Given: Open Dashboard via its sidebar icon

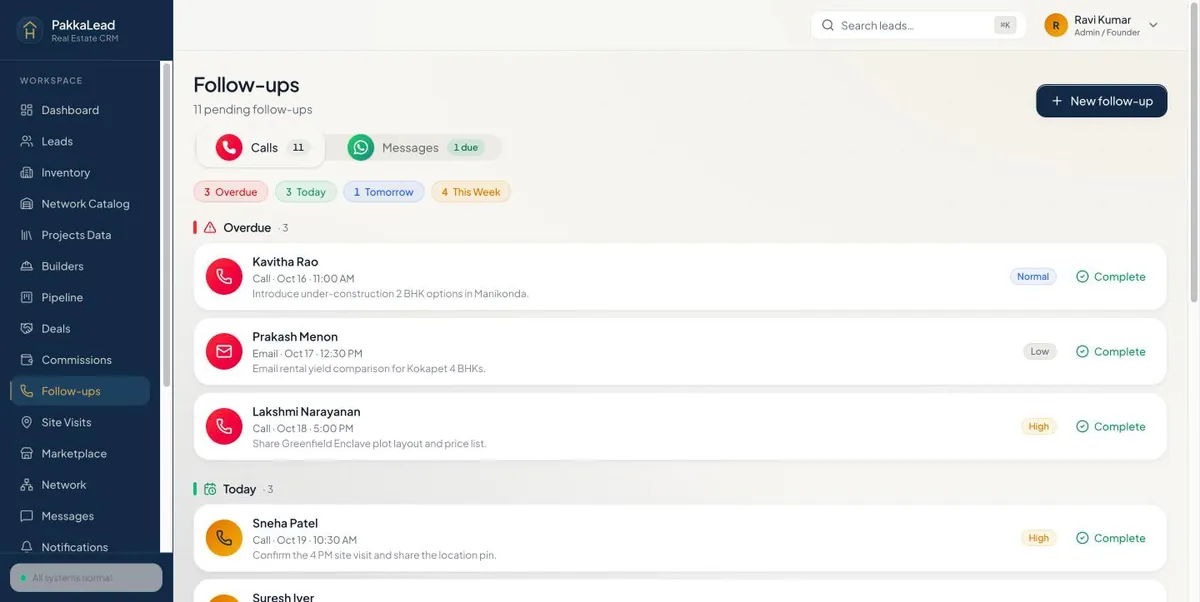Looking at the screenshot, I should (x=27, y=110).
